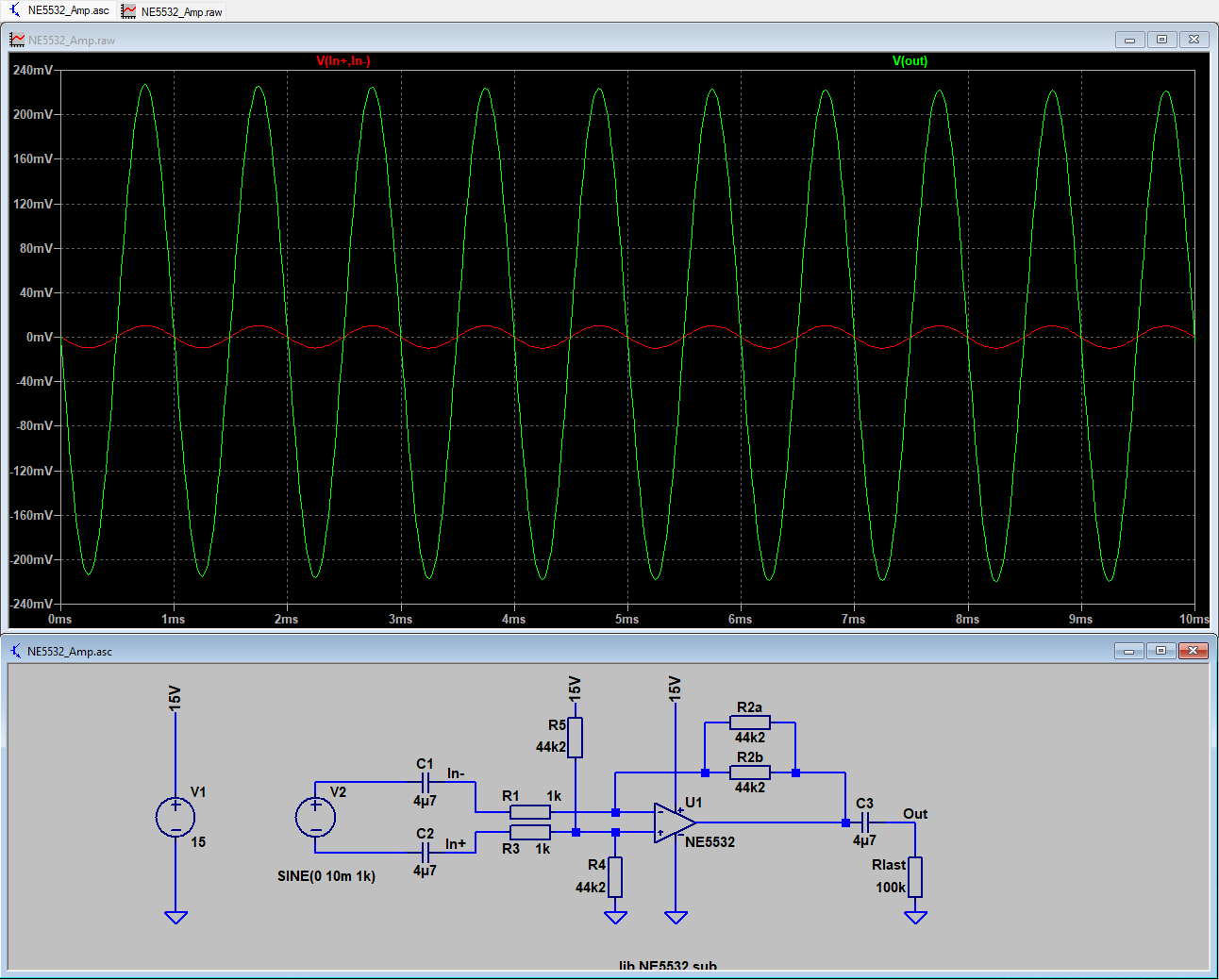The height and width of the screenshot is (980, 1219).
Task: Select resistor R5 connected to 15V
Action: pyautogui.click(x=576, y=737)
